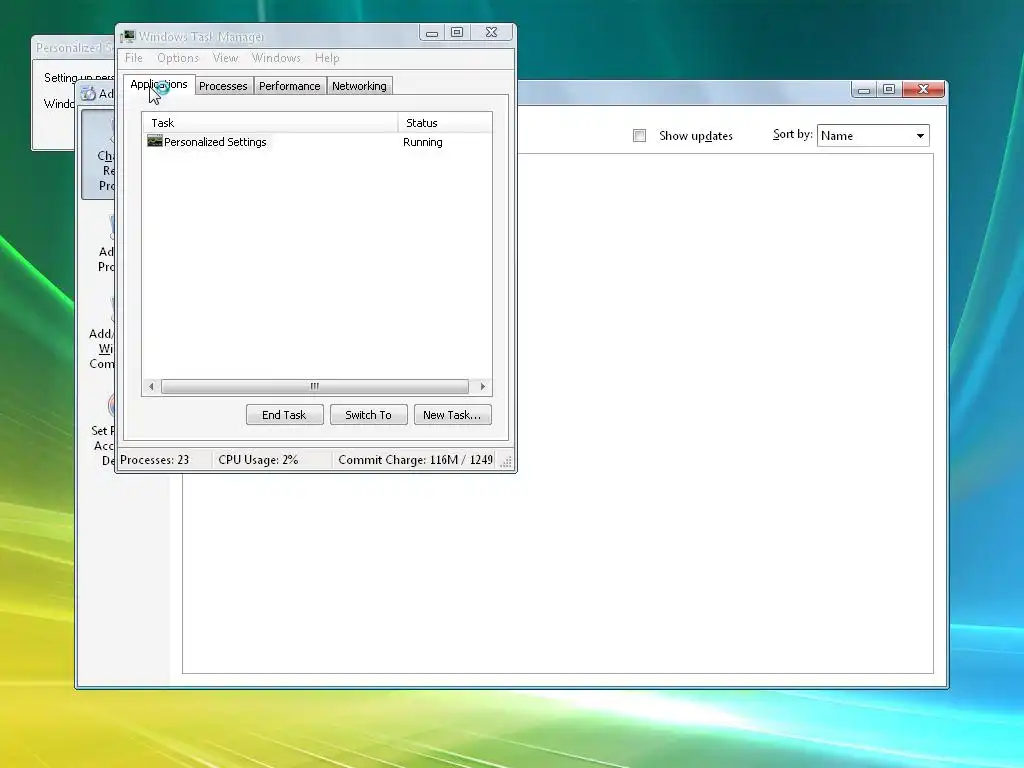Click the Running status cell
The height and width of the screenshot is (768, 1024).
[x=423, y=142]
